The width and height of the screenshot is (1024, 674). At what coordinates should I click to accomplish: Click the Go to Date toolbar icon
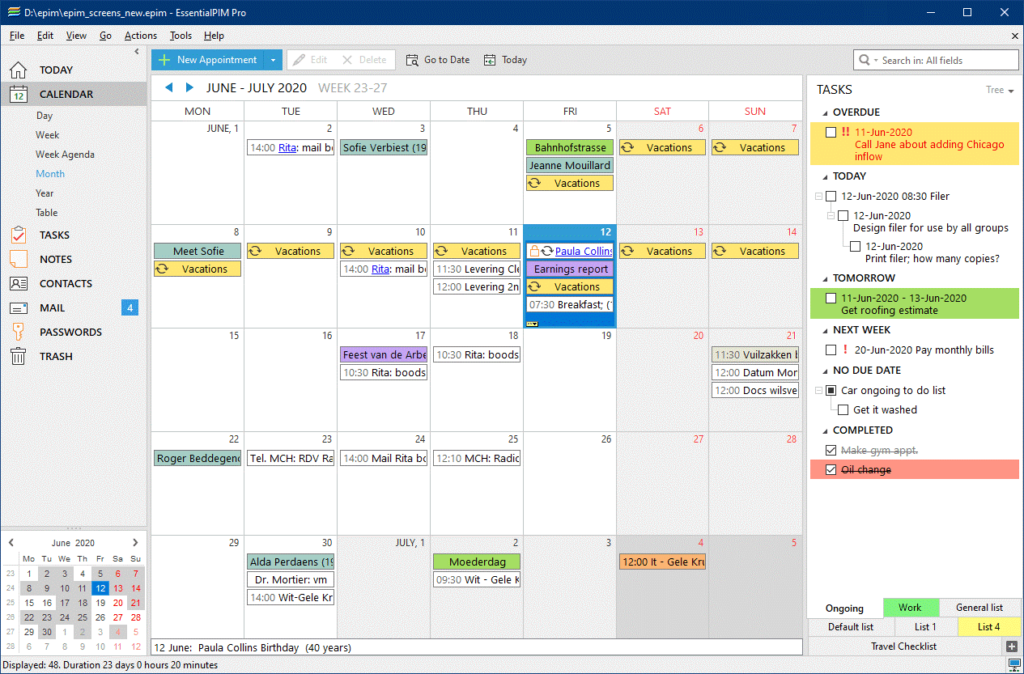[x=413, y=59]
